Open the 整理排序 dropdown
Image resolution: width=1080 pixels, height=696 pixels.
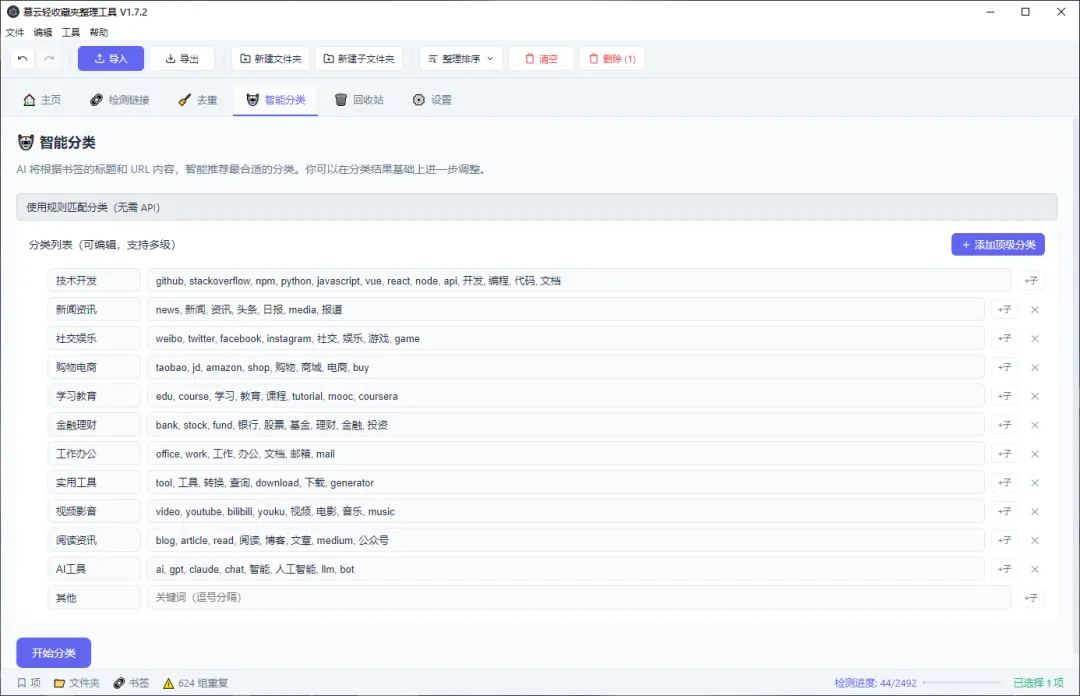[461, 59]
